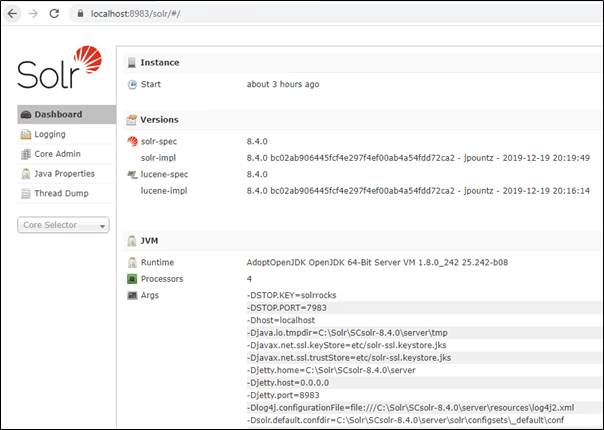The width and height of the screenshot is (604, 430).
Task: Click the JVM section heading
Action: pos(149,241)
